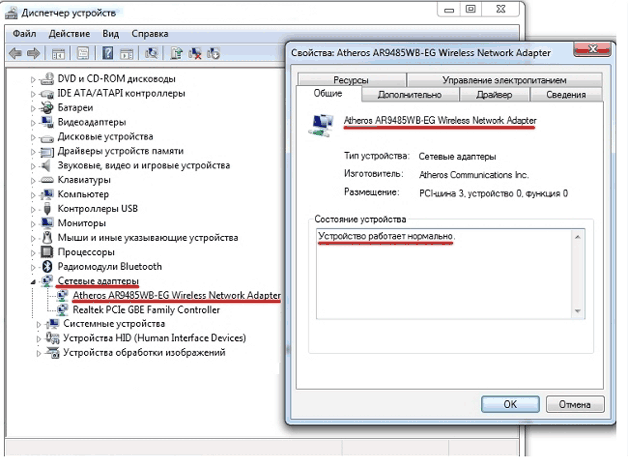Collapse the Сетевые адаптеры node arrow
Image resolution: width=628 pixels, height=468 pixels.
pos(33,282)
